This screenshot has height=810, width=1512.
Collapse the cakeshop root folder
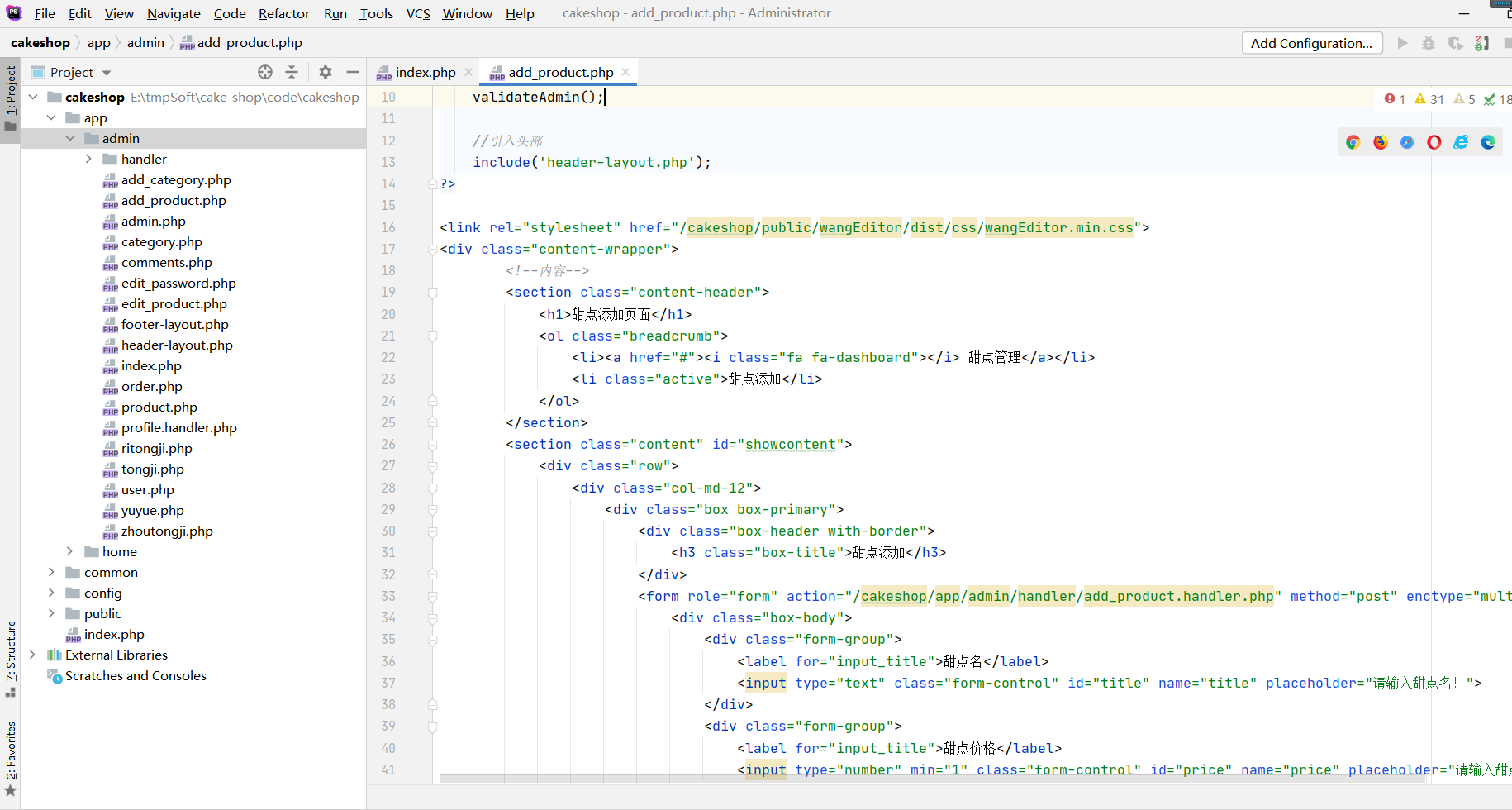click(33, 97)
